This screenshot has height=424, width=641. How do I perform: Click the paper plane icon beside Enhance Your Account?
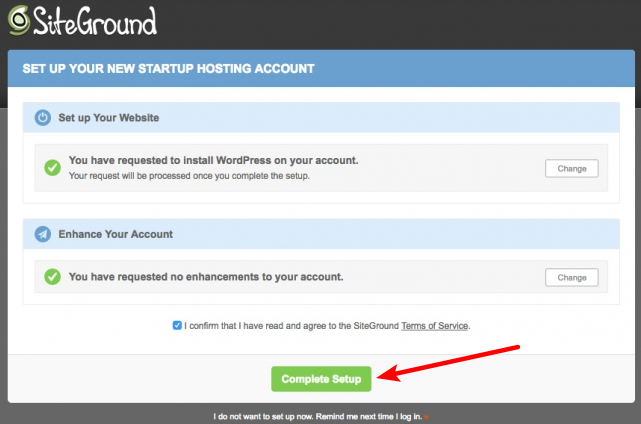point(43,234)
